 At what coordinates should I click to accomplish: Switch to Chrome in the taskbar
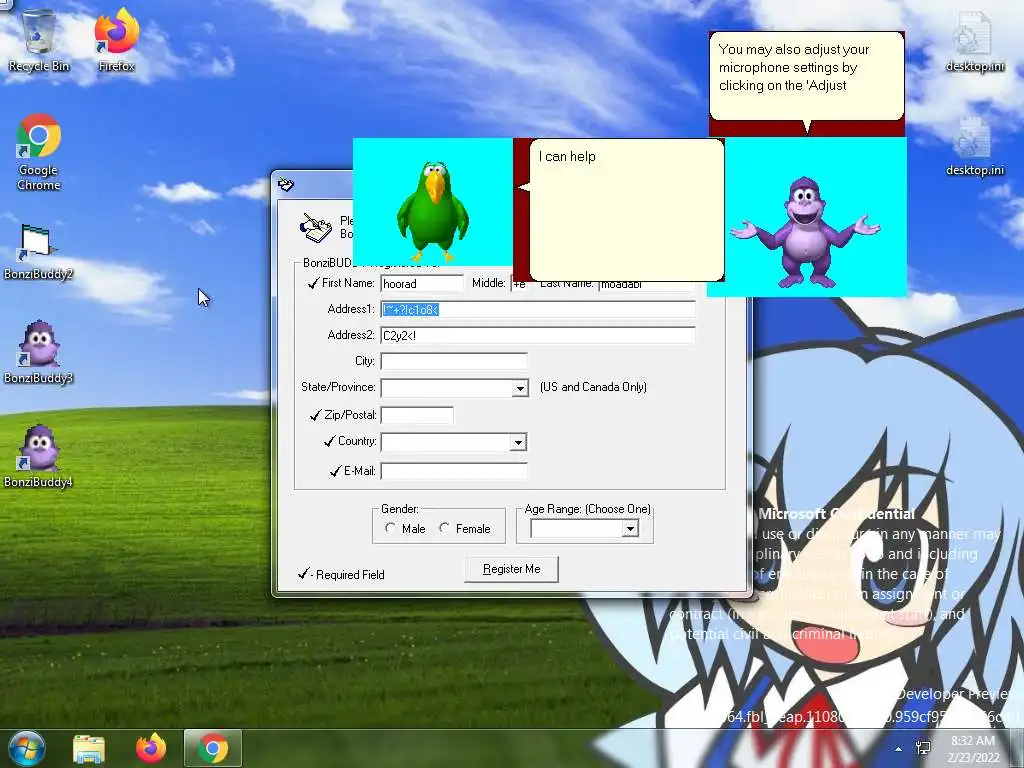pos(213,749)
